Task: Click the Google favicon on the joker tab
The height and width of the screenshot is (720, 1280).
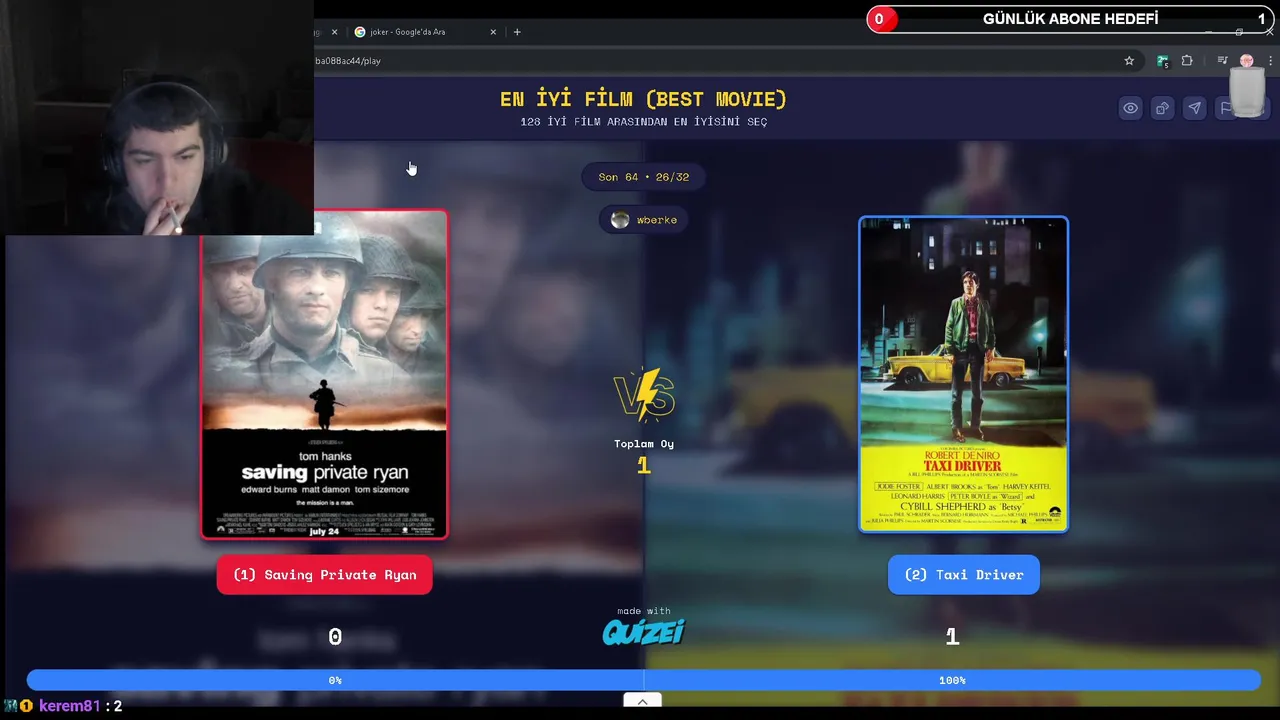Action: click(360, 32)
